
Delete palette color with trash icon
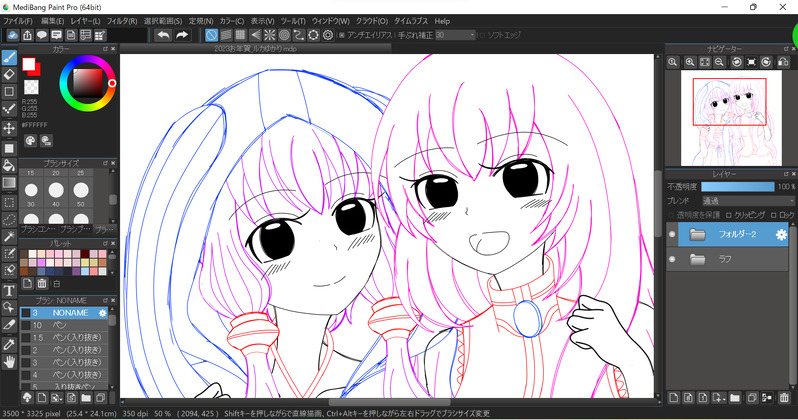[42, 284]
